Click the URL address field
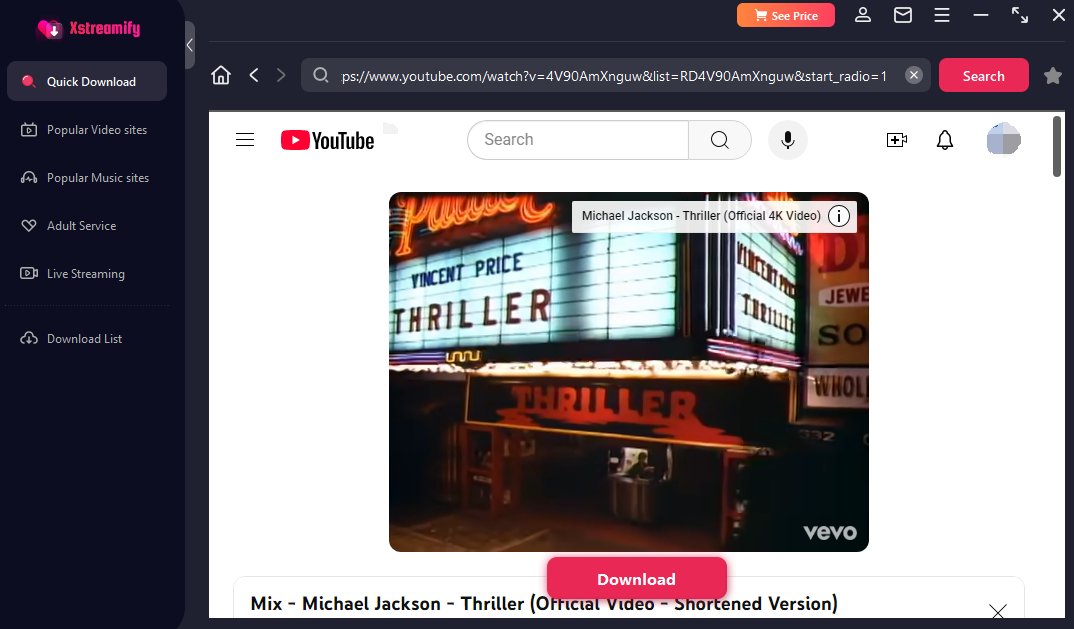Viewport: 1074px width, 629px height. [x=614, y=75]
